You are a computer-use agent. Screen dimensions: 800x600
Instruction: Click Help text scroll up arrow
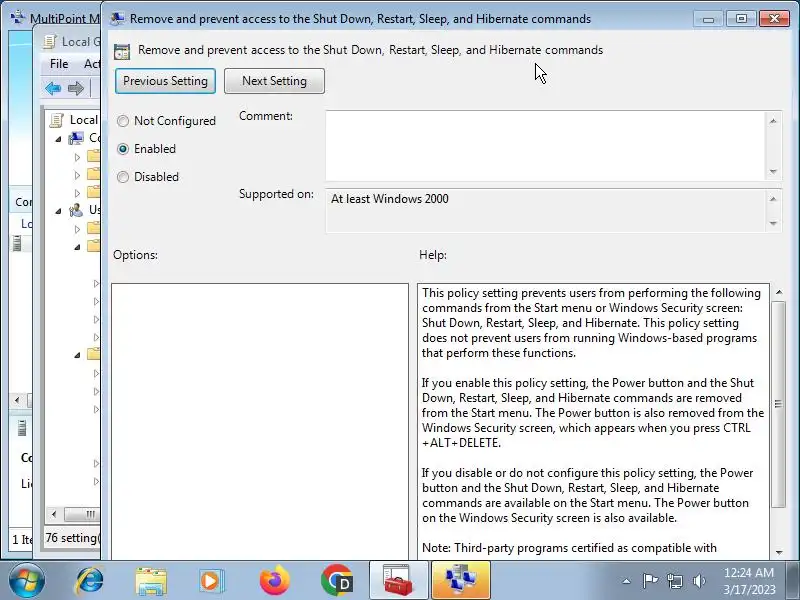(779, 292)
